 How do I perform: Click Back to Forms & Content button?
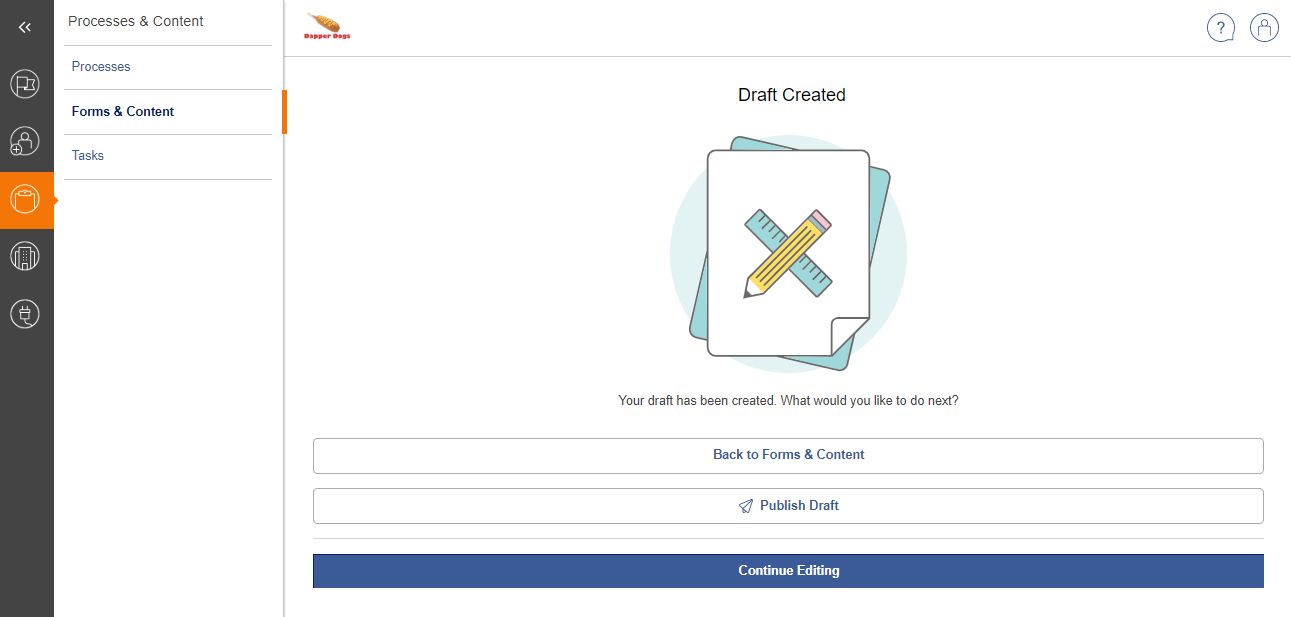[788, 455]
